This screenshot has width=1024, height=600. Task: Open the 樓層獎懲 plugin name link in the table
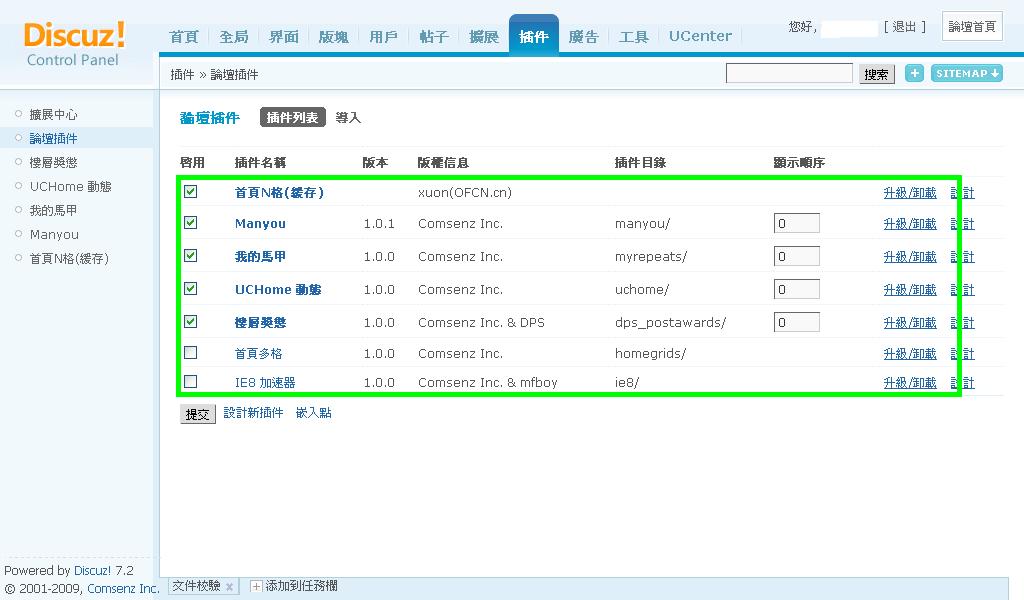[x=261, y=323]
